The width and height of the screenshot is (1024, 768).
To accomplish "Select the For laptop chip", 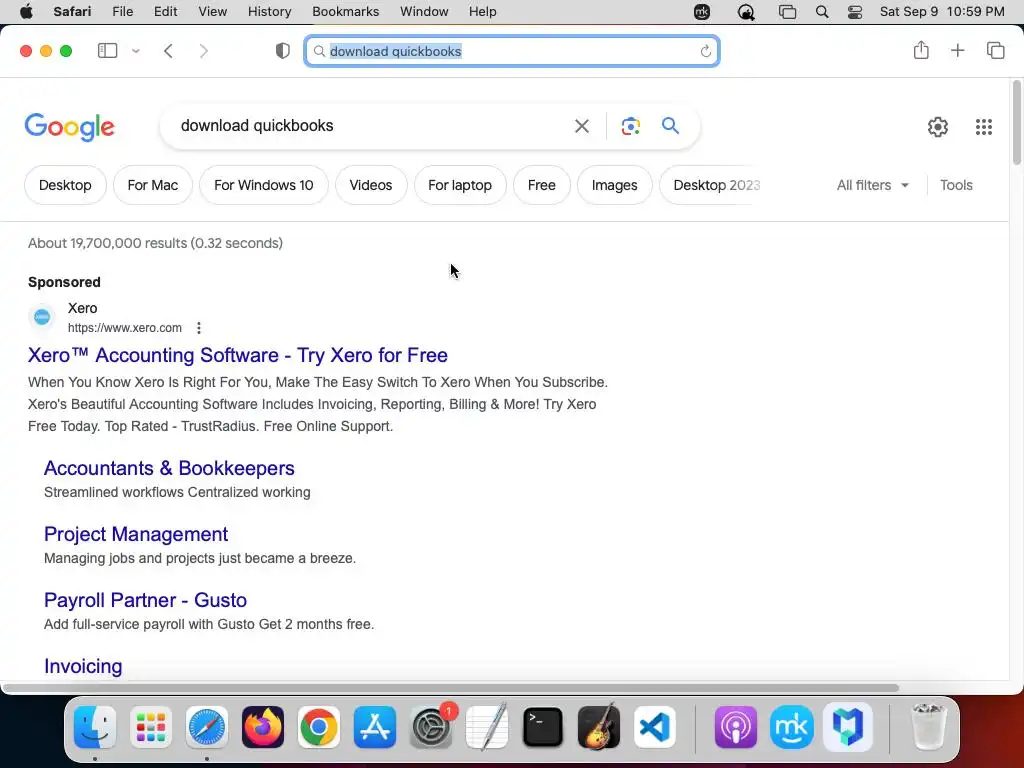I will (460, 185).
